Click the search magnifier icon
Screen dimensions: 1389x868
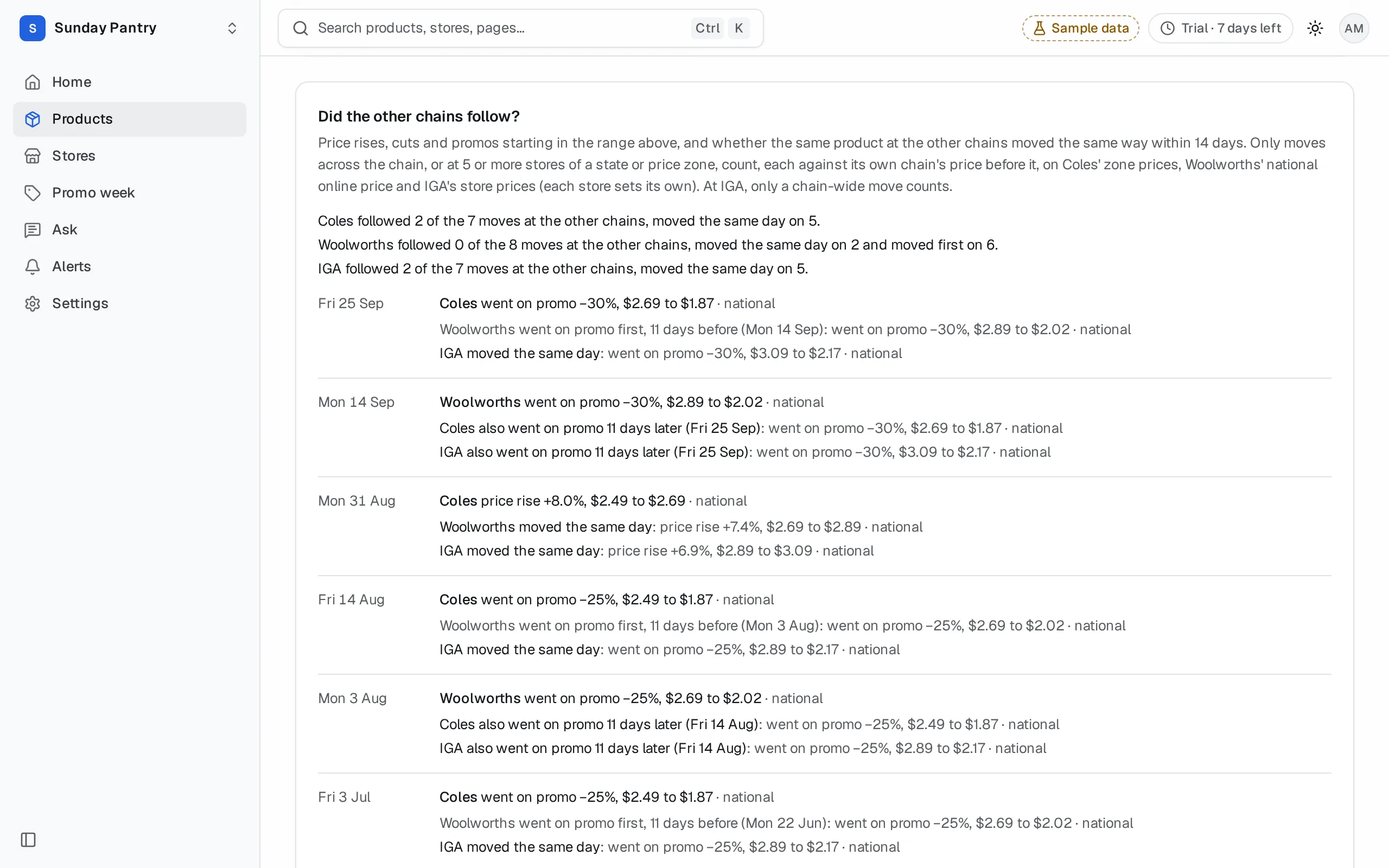(x=300, y=28)
